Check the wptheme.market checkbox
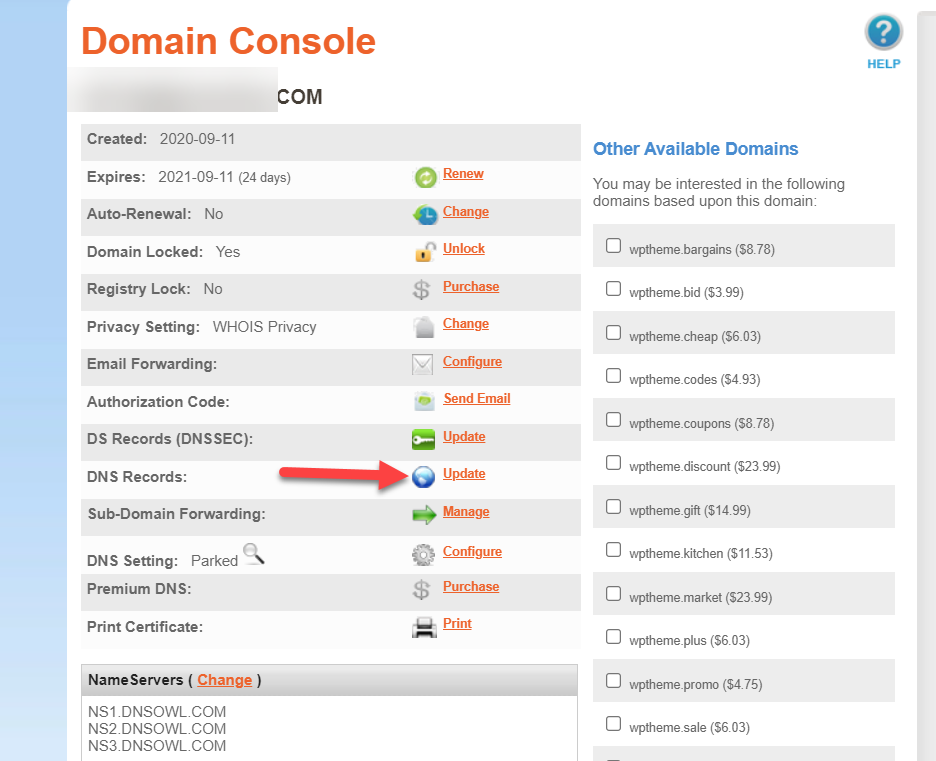The image size is (936, 761). [x=613, y=594]
